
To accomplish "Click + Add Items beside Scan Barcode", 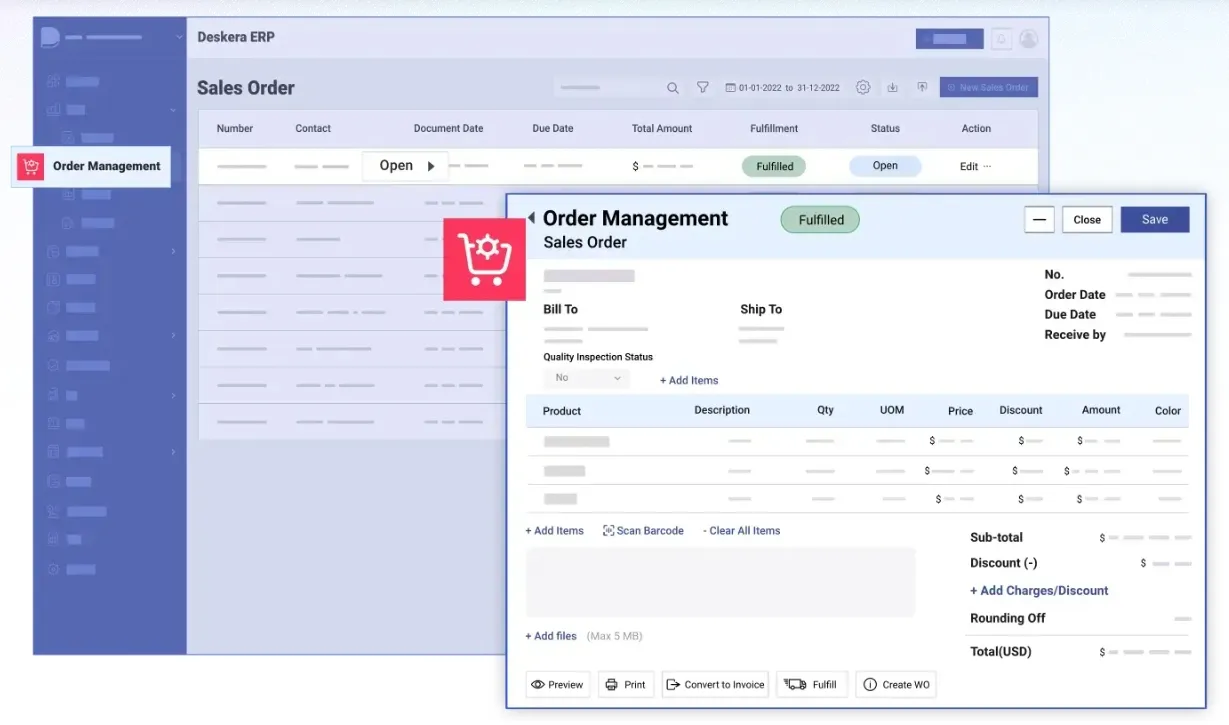I will click(555, 531).
